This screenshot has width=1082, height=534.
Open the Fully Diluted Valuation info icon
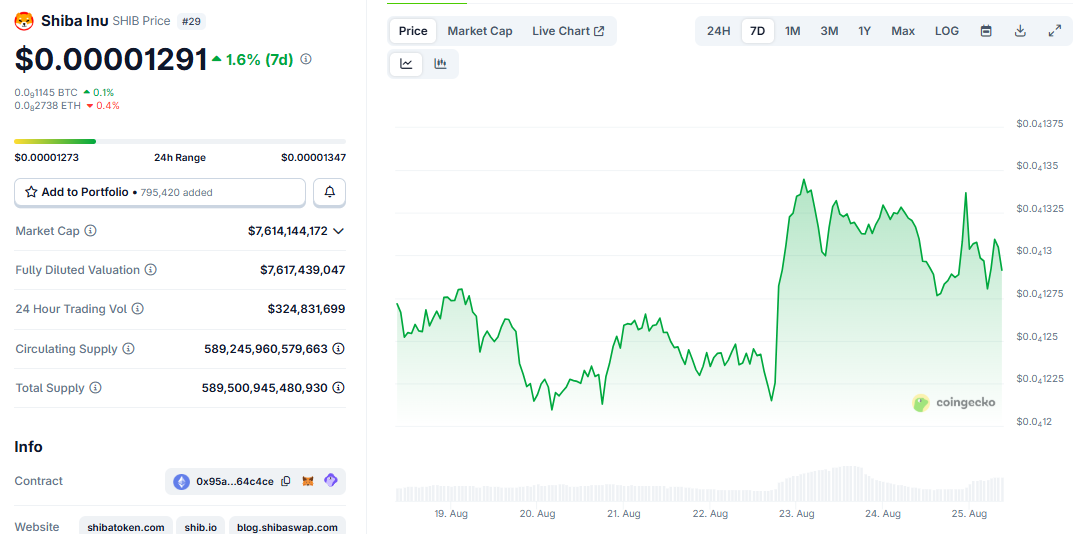[x=150, y=270]
